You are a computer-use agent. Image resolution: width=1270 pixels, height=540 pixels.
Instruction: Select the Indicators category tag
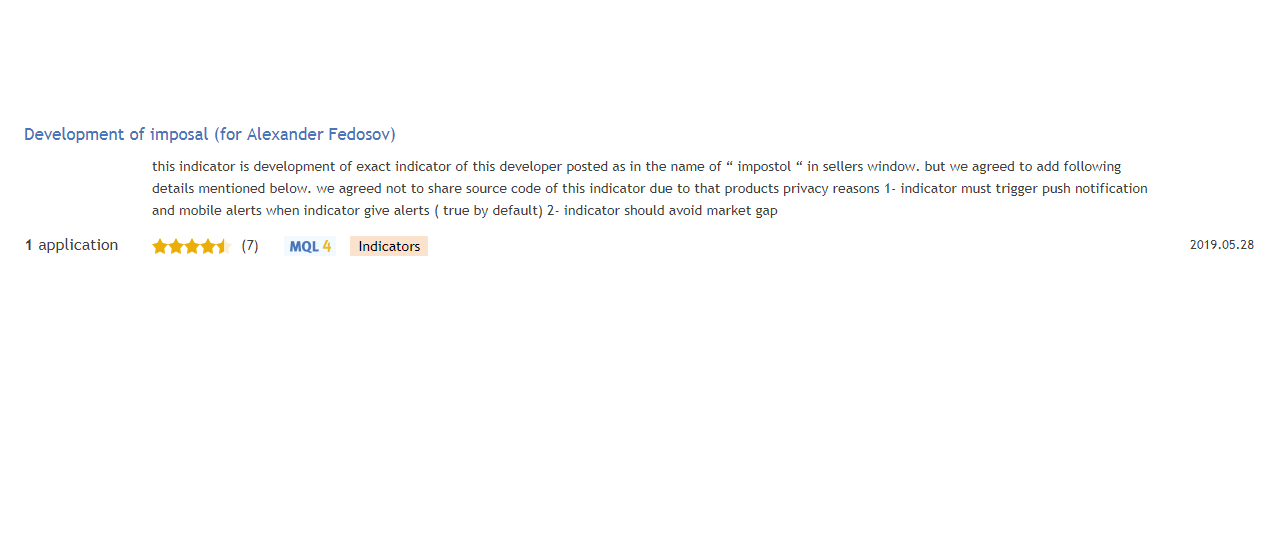click(389, 246)
